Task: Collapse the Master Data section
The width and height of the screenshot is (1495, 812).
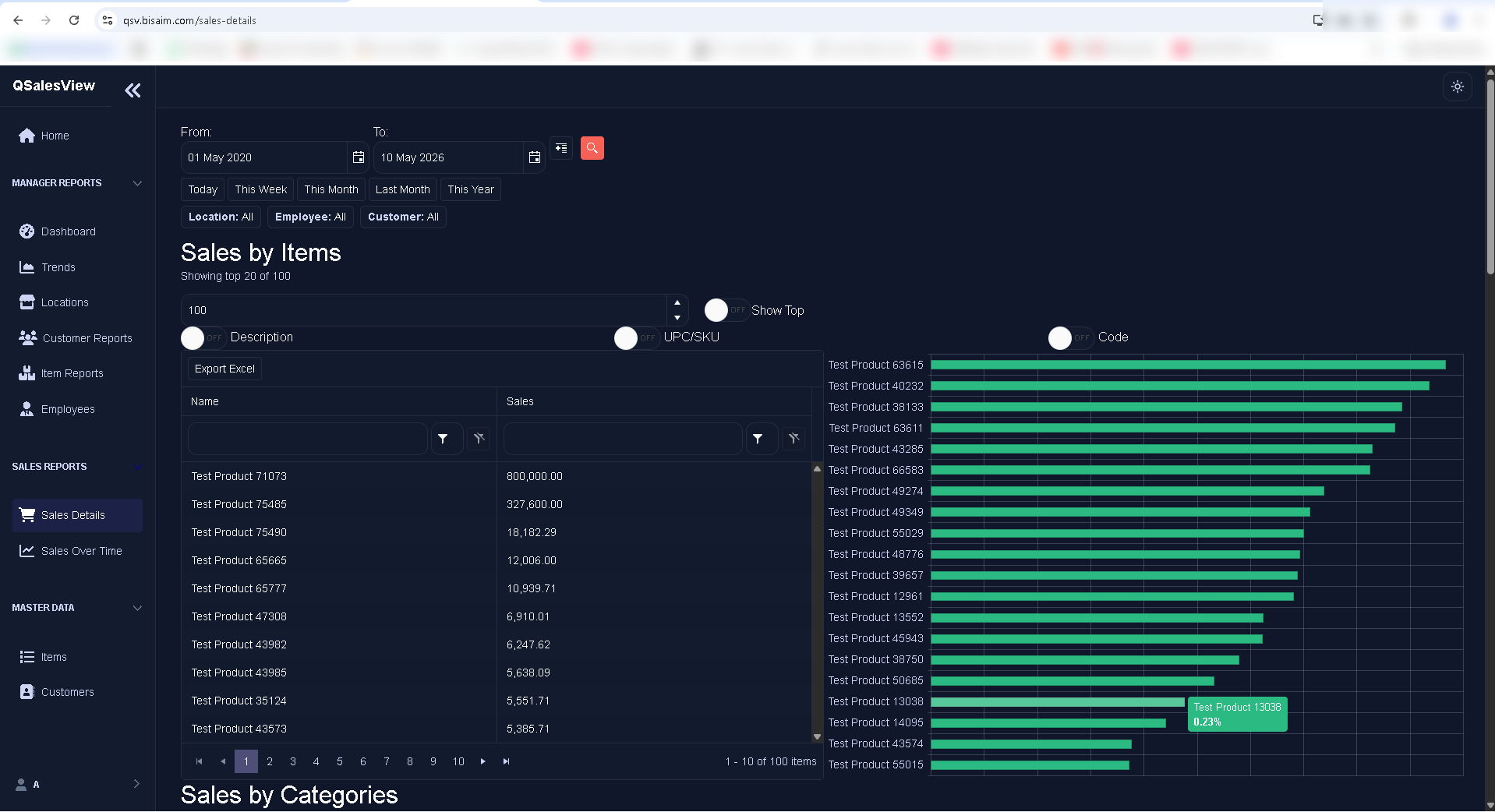Action: pos(137,608)
